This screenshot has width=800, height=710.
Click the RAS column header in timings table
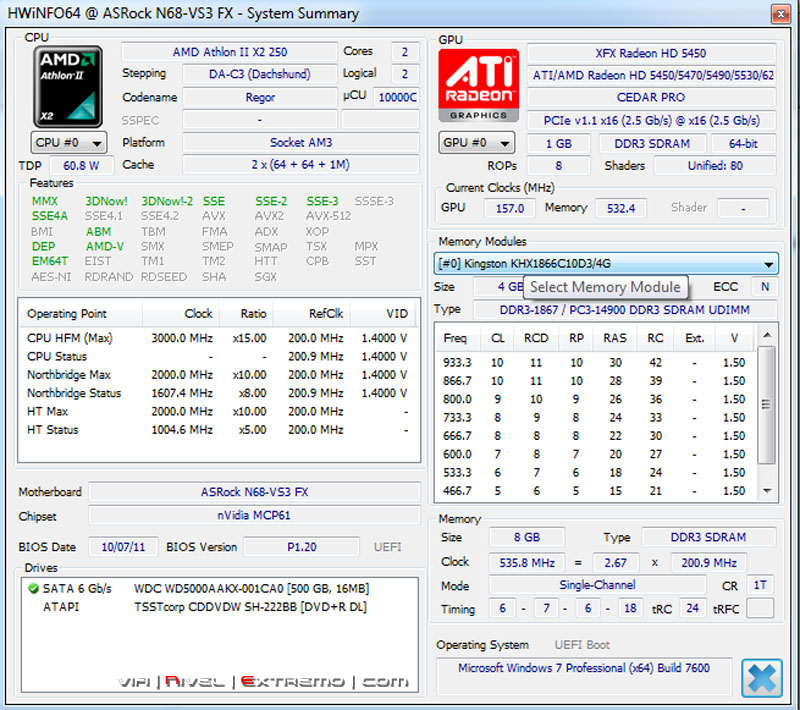[x=615, y=338]
